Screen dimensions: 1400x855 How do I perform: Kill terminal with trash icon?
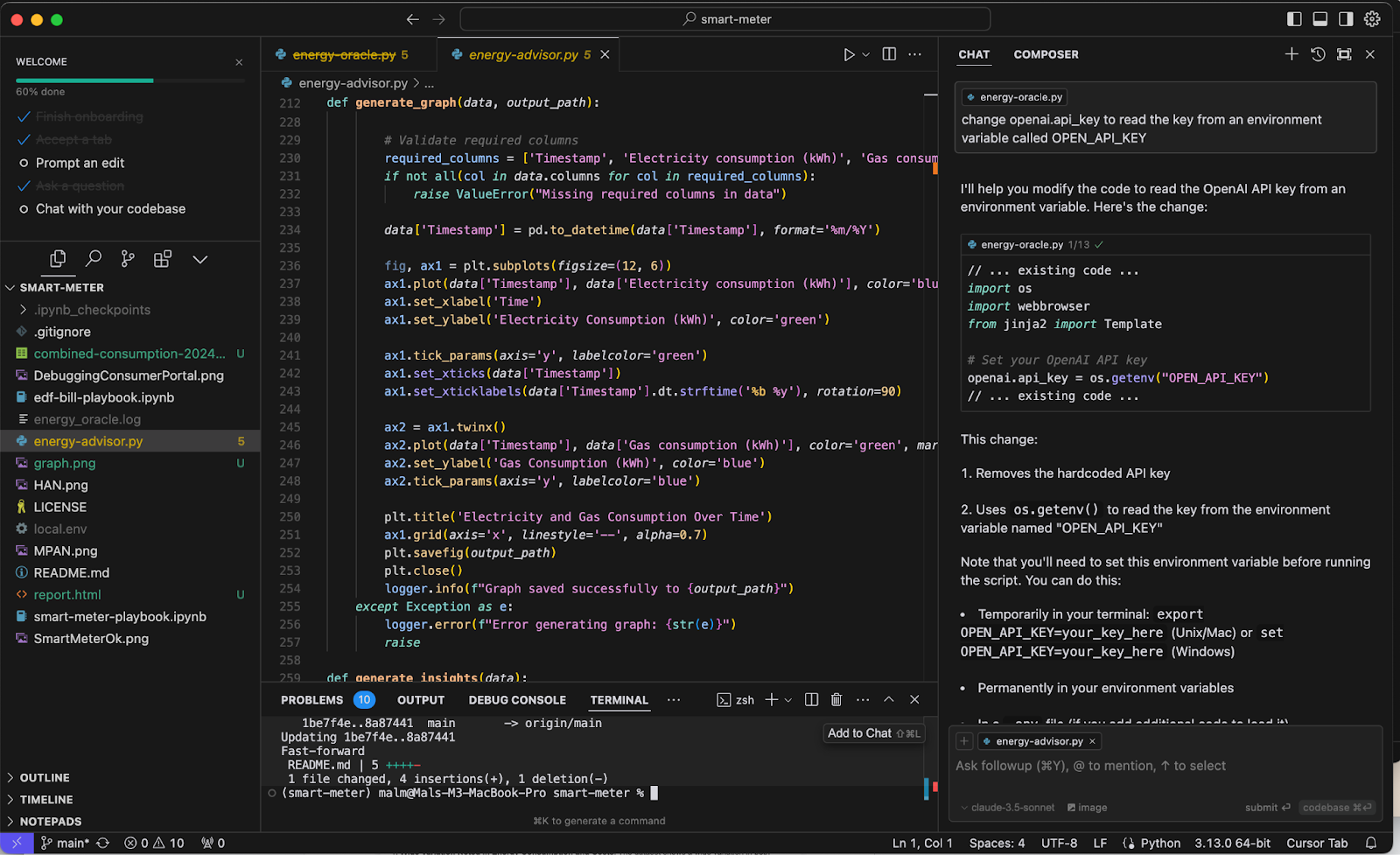[836, 699]
